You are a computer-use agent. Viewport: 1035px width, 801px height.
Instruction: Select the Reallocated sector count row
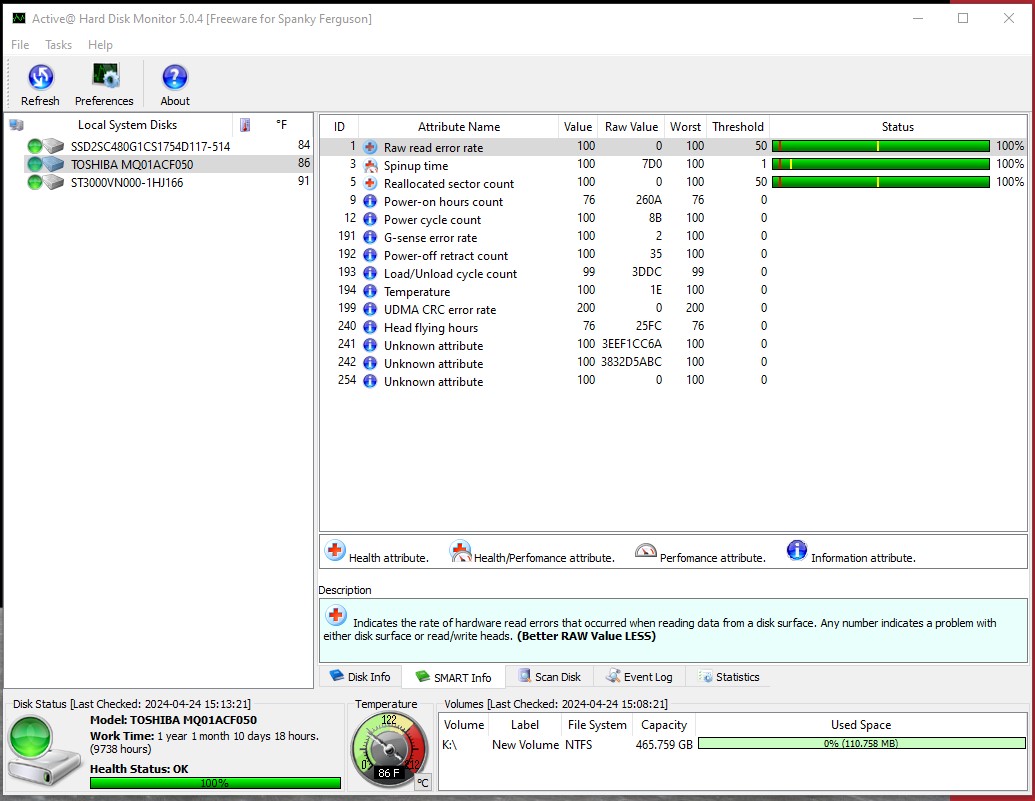(x=448, y=183)
